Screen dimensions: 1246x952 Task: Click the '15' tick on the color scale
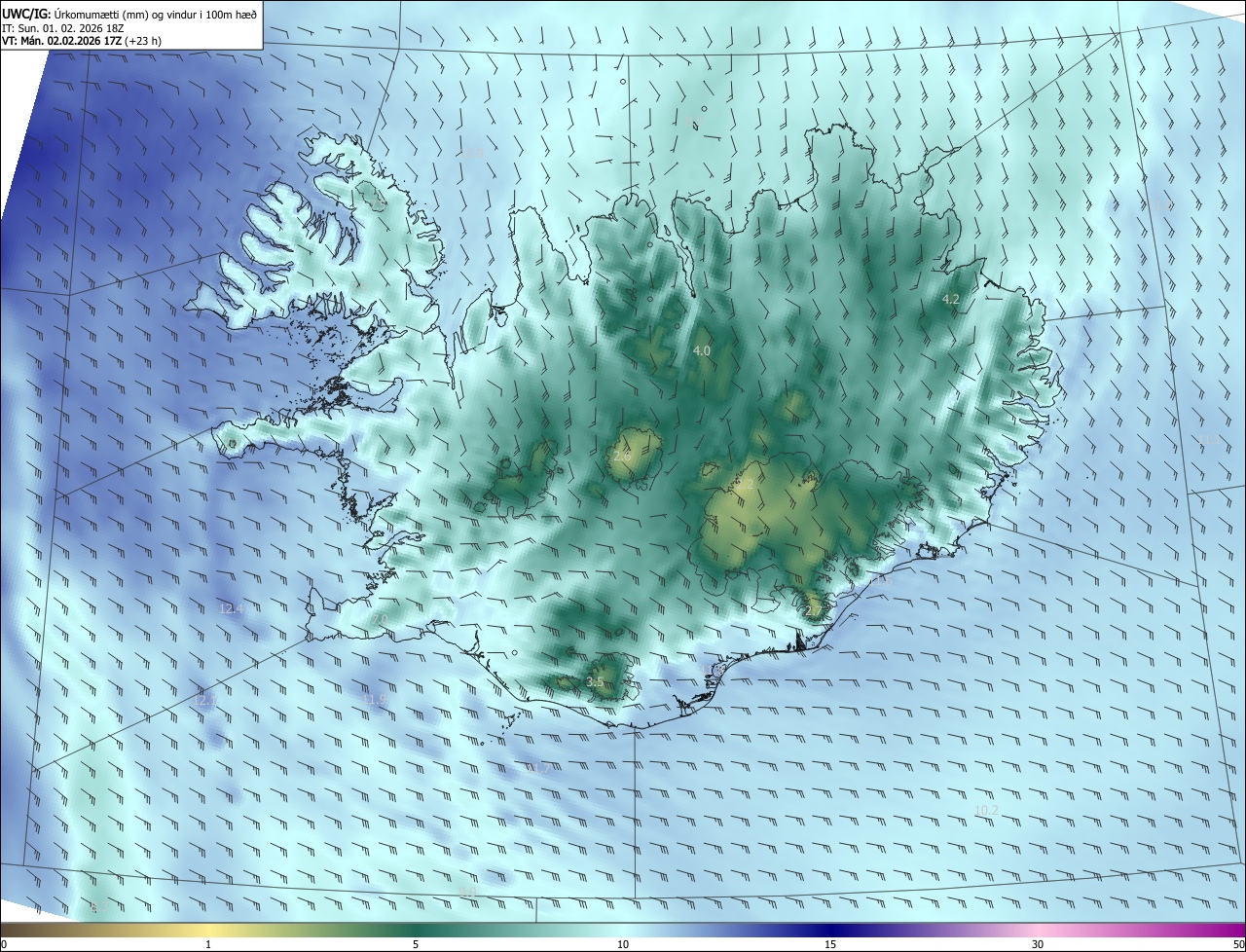[830, 944]
